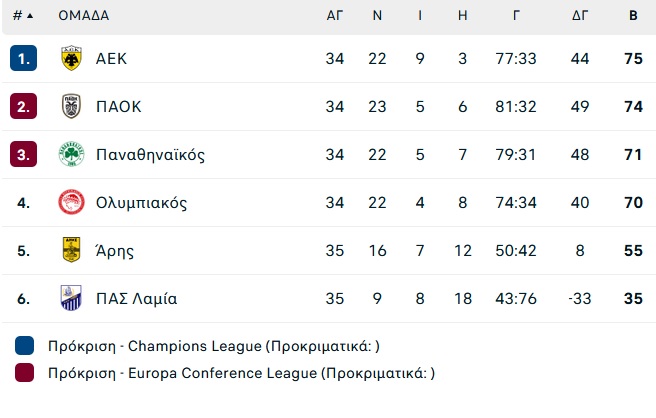656x418 pixels.
Task: Click the PAOK team crest icon
Action: [71, 106]
